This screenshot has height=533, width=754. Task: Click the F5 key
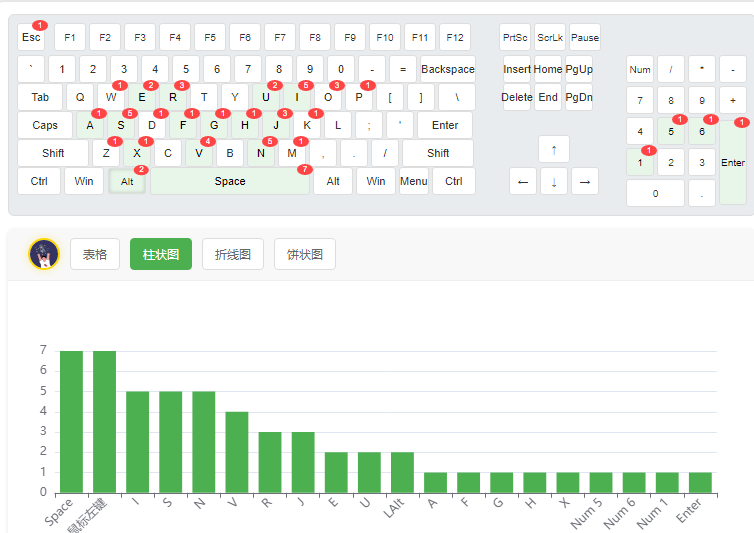(210, 37)
